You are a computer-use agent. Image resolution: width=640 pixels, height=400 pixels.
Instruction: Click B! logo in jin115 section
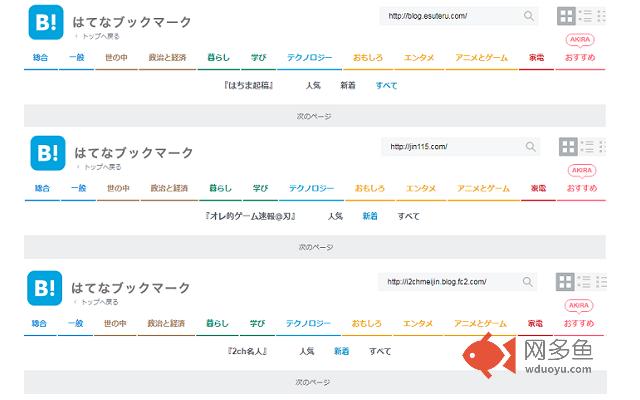[45, 154]
